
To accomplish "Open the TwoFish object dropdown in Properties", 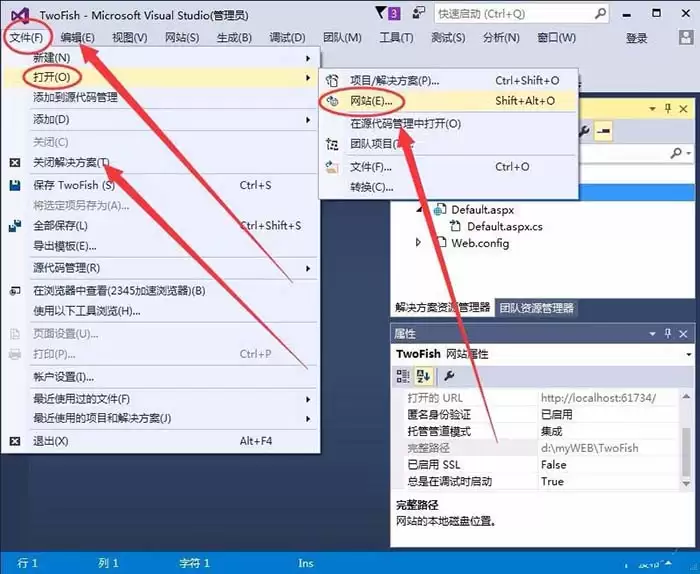I will click(689, 354).
